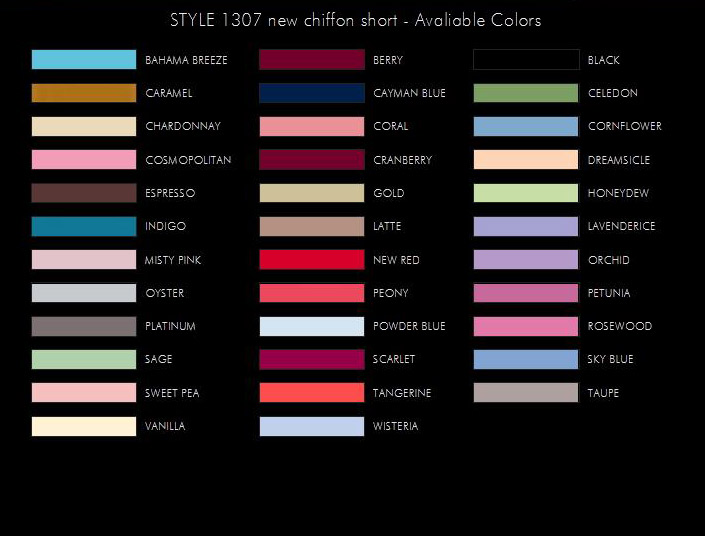This screenshot has width=705, height=536.
Task: Pick the Cayman Blue swatch
Action: coord(312,93)
